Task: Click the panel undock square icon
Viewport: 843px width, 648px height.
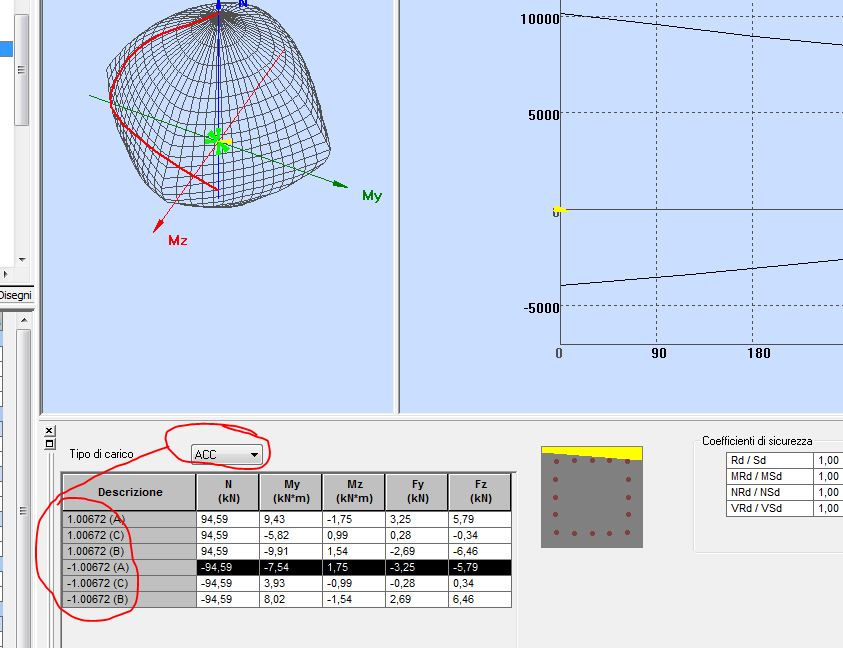Action: point(50,443)
